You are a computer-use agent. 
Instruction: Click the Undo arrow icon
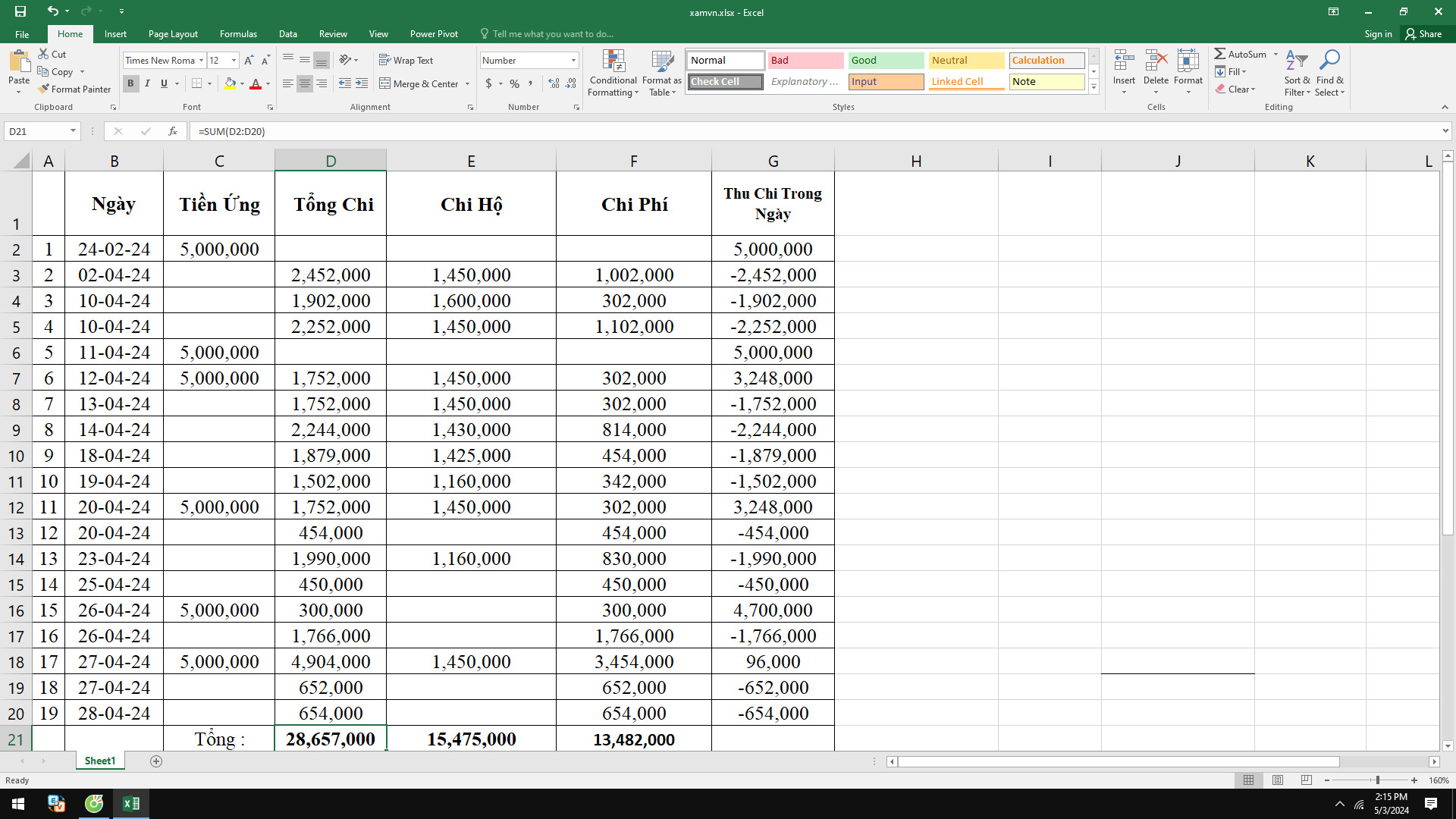tap(52, 11)
